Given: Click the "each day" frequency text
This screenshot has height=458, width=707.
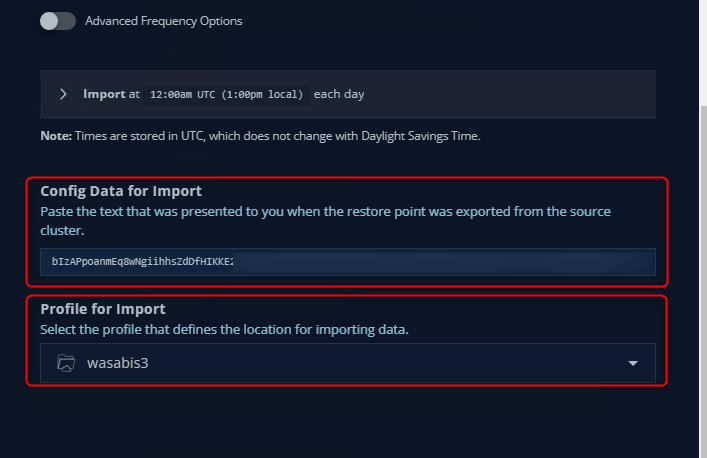Looking at the screenshot, I should pyautogui.click(x=339, y=94).
